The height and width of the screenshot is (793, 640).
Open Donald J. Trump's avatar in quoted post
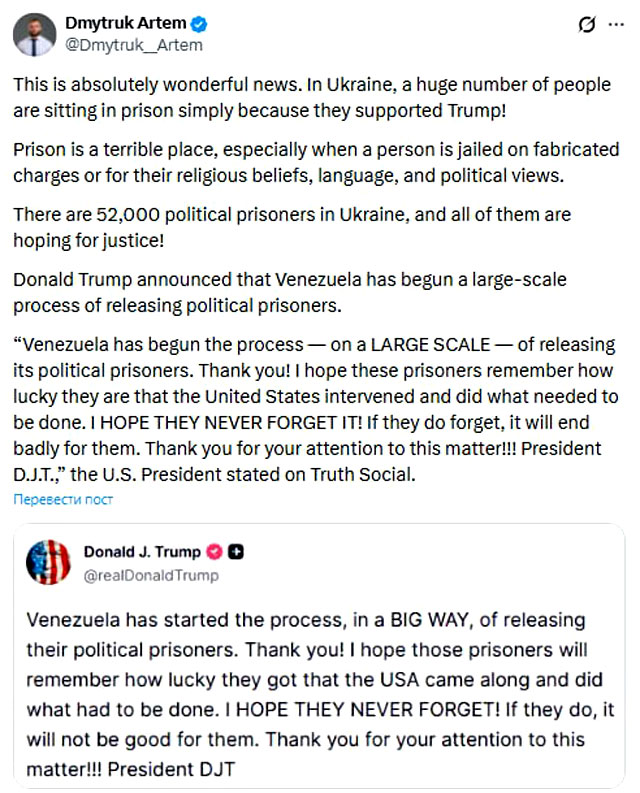coord(47,563)
